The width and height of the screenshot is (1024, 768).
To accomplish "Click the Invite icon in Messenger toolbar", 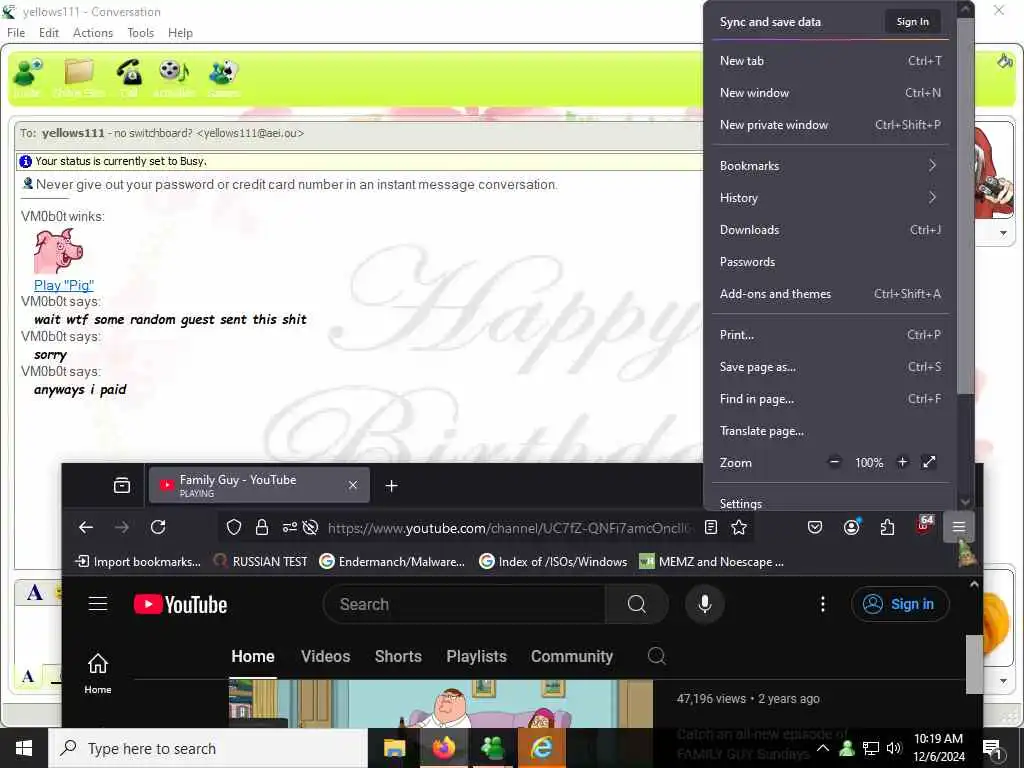I will coord(27,73).
